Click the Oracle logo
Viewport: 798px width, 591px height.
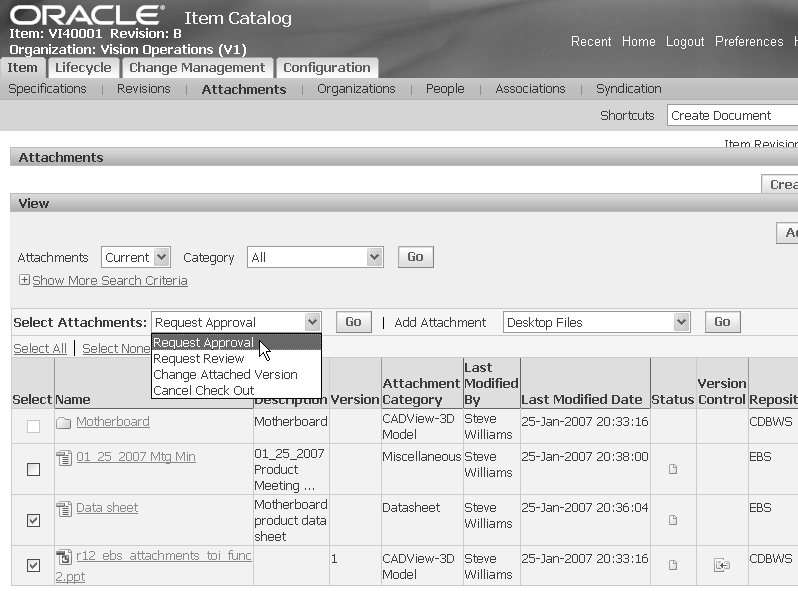tap(87, 15)
